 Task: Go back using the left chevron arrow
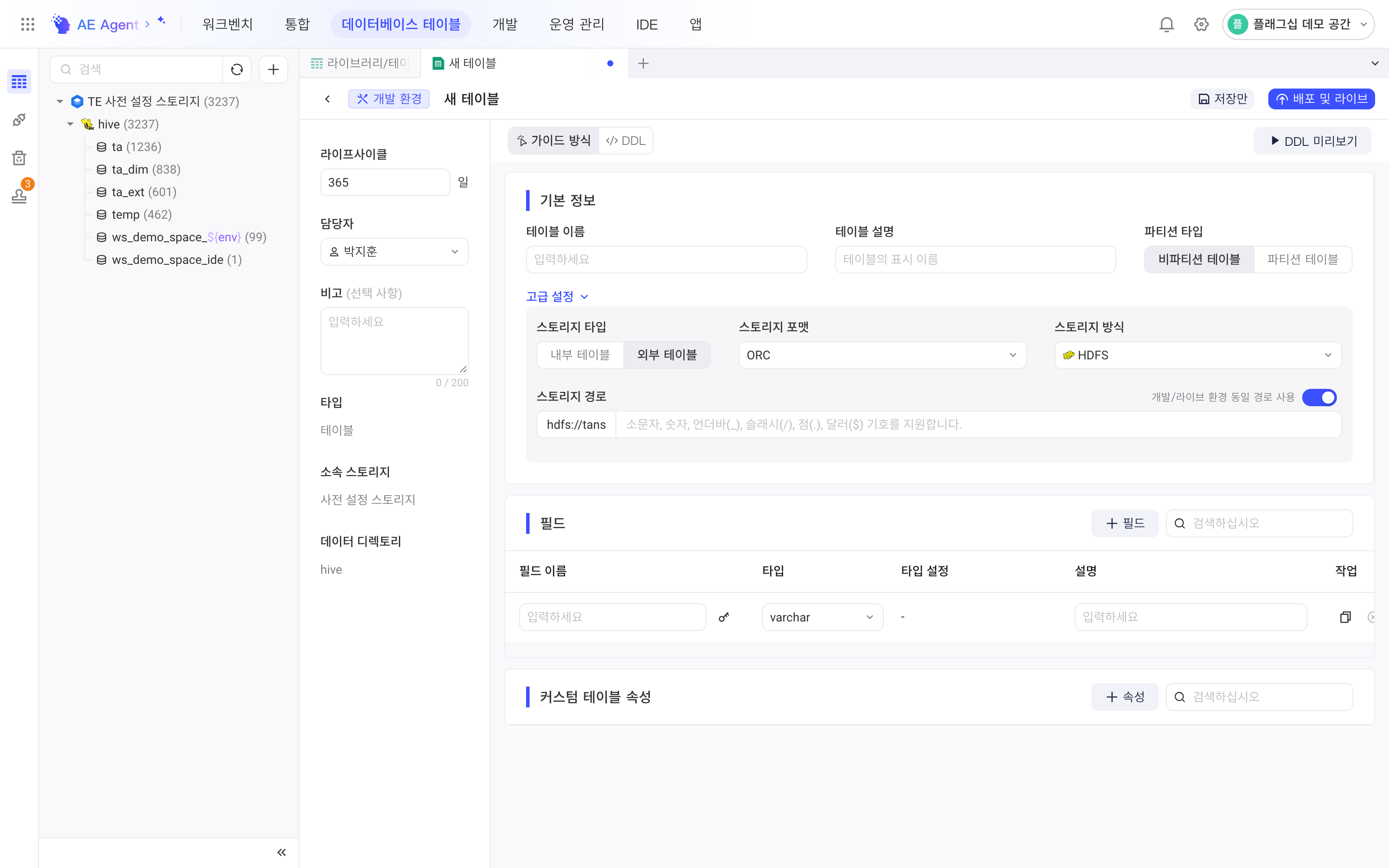coord(327,99)
